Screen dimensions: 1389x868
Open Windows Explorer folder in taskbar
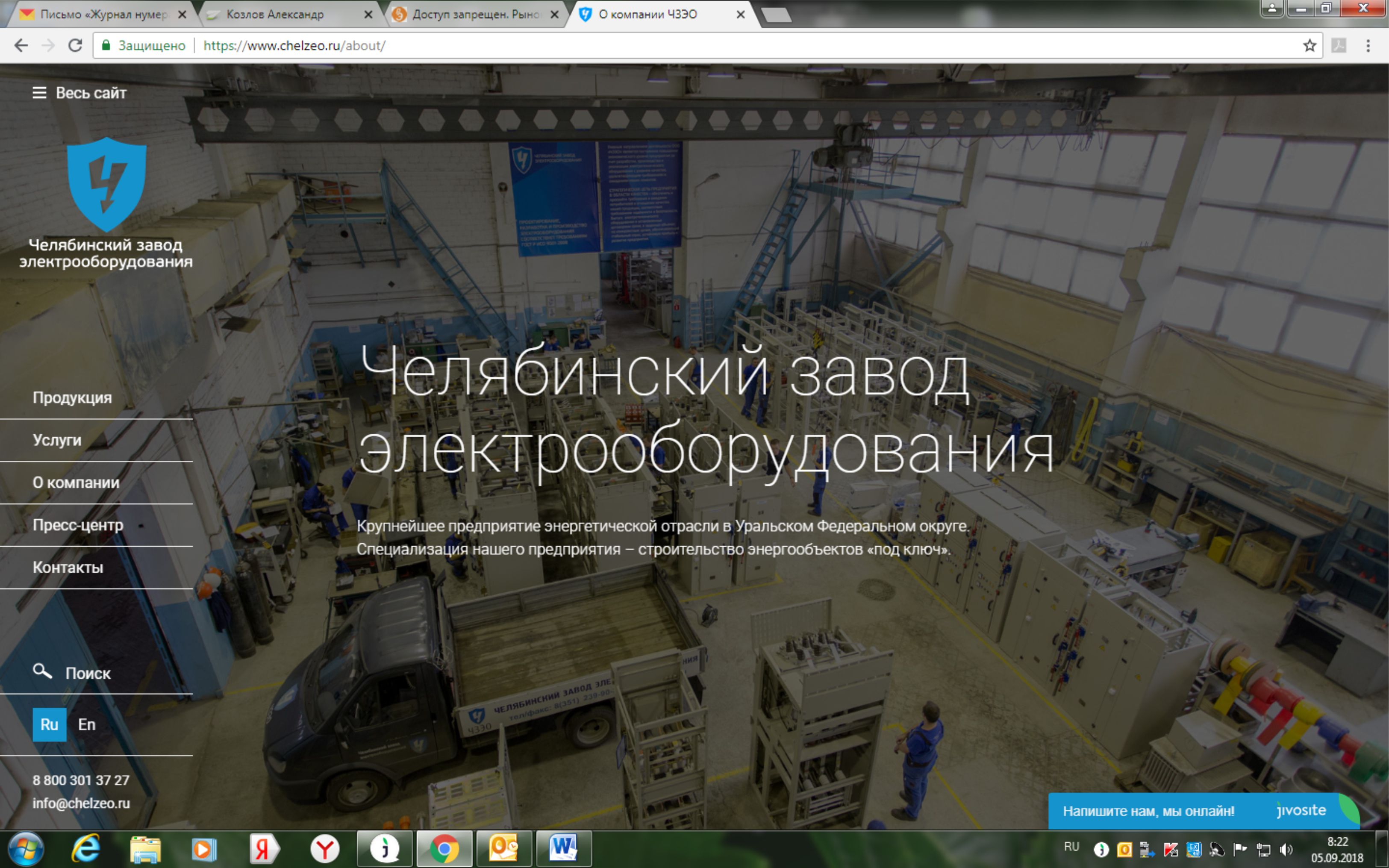[x=145, y=850]
